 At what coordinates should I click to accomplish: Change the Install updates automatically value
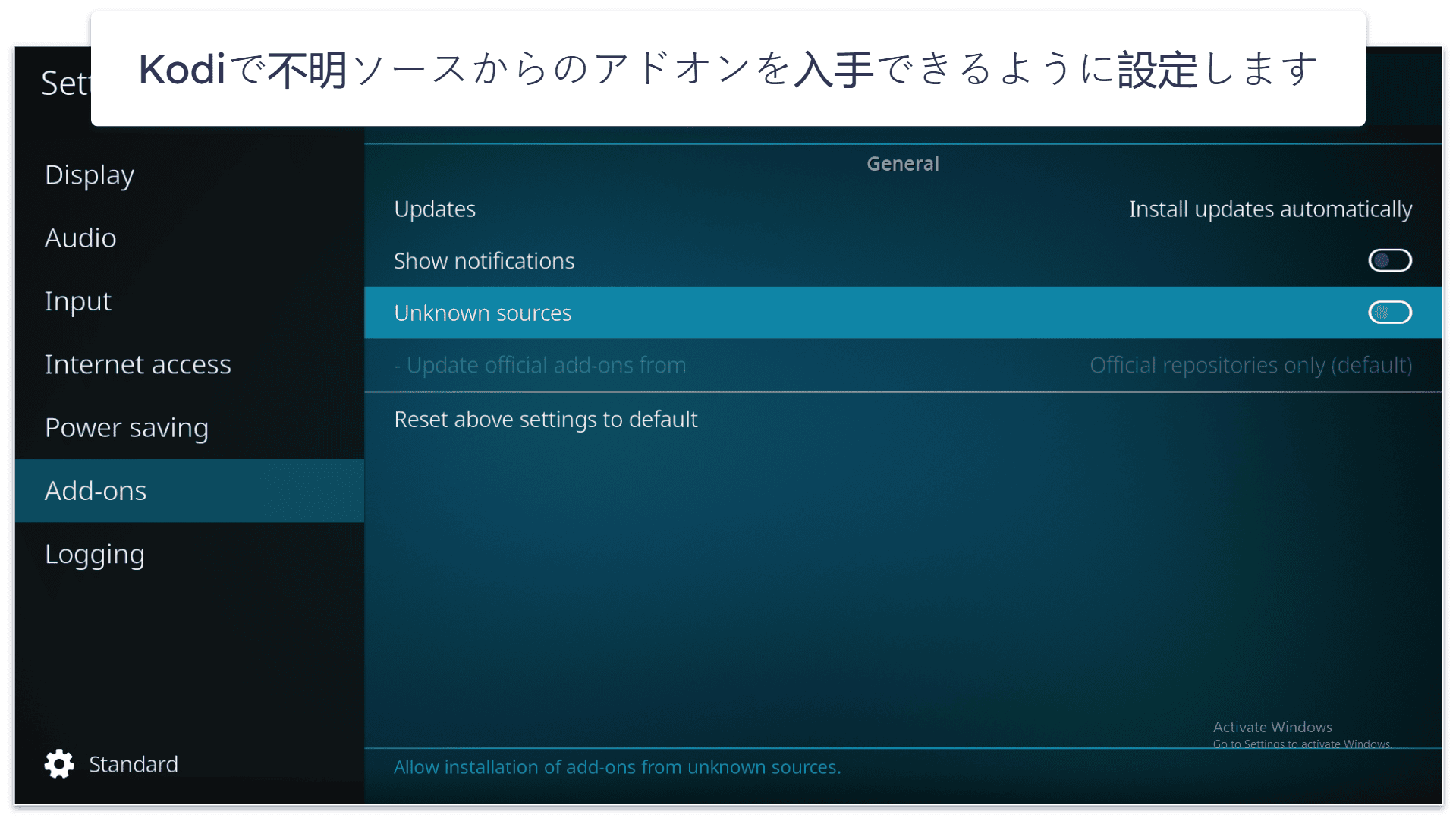pyautogui.click(x=1270, y=209)
